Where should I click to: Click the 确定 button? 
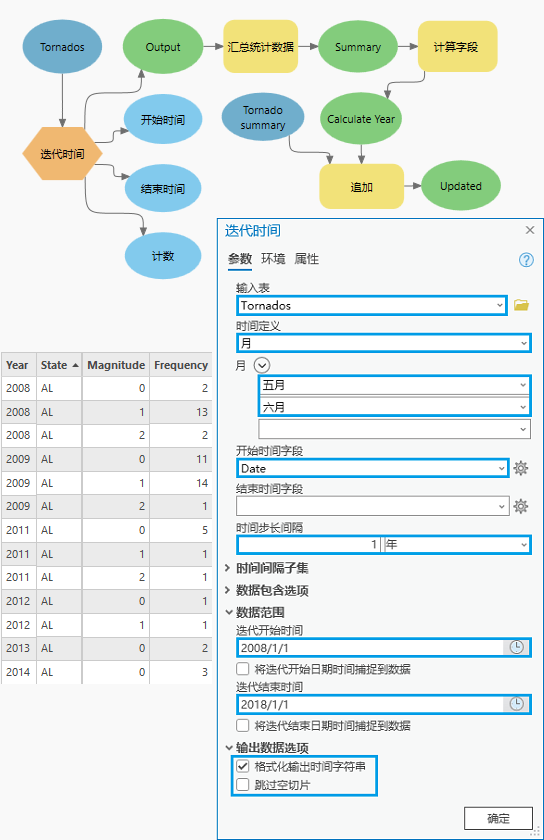click(x=498, y=818)
